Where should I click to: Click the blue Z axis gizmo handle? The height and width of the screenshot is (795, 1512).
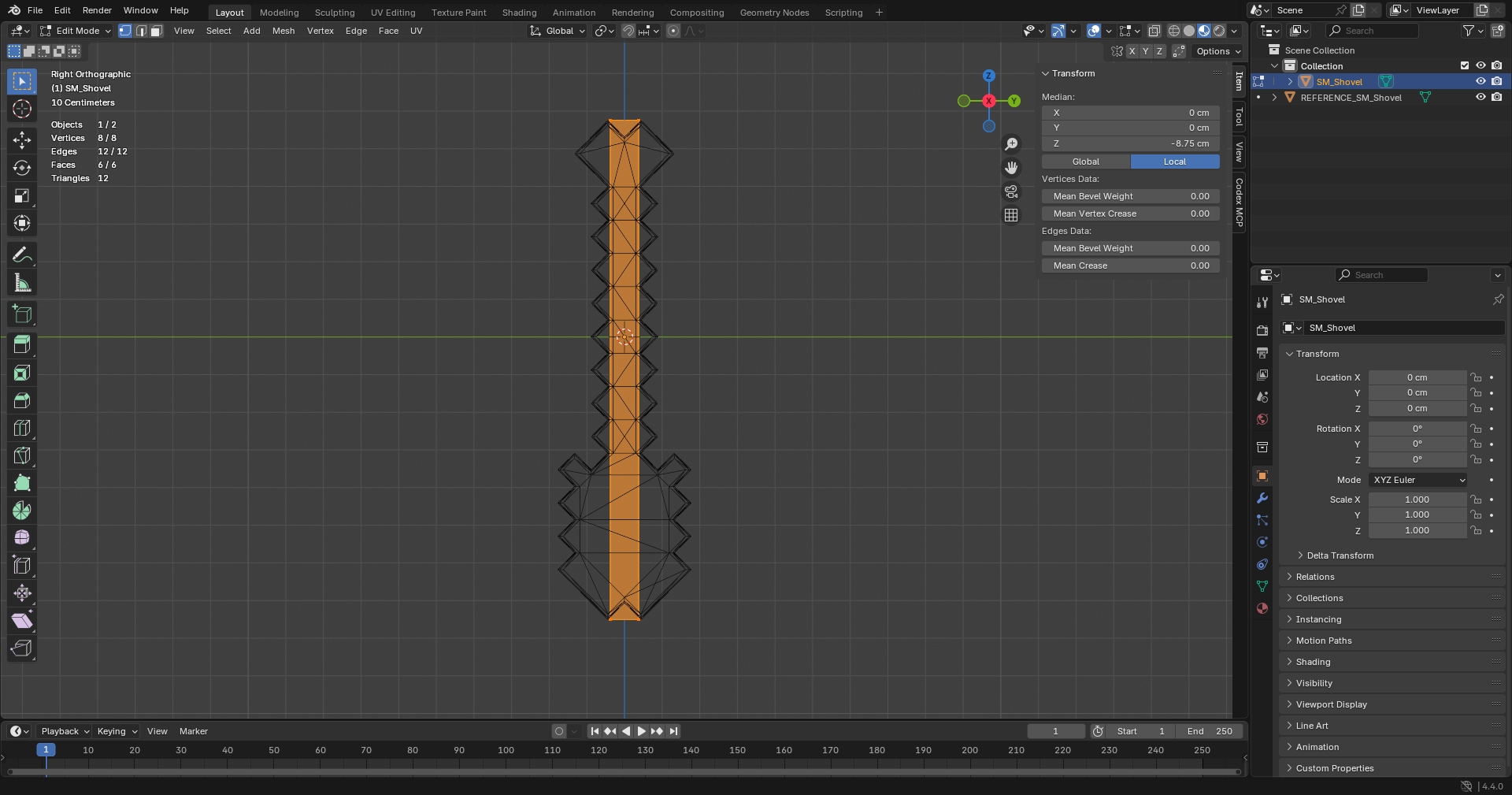[x=988, y=76]
